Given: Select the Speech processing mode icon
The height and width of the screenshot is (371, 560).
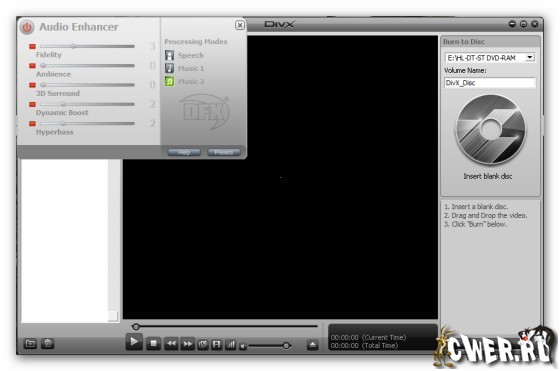Looking at the screenshot, I should 170,55.
